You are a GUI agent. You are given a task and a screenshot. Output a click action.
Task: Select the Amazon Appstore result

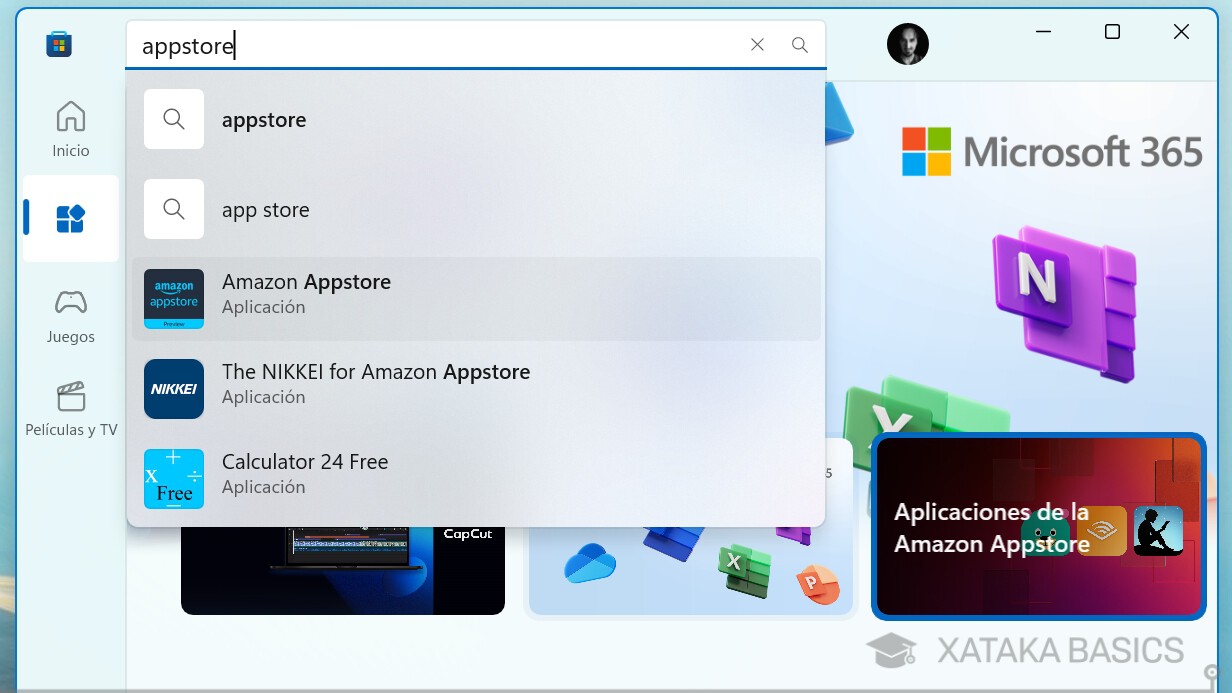click(x=476, y=299)
